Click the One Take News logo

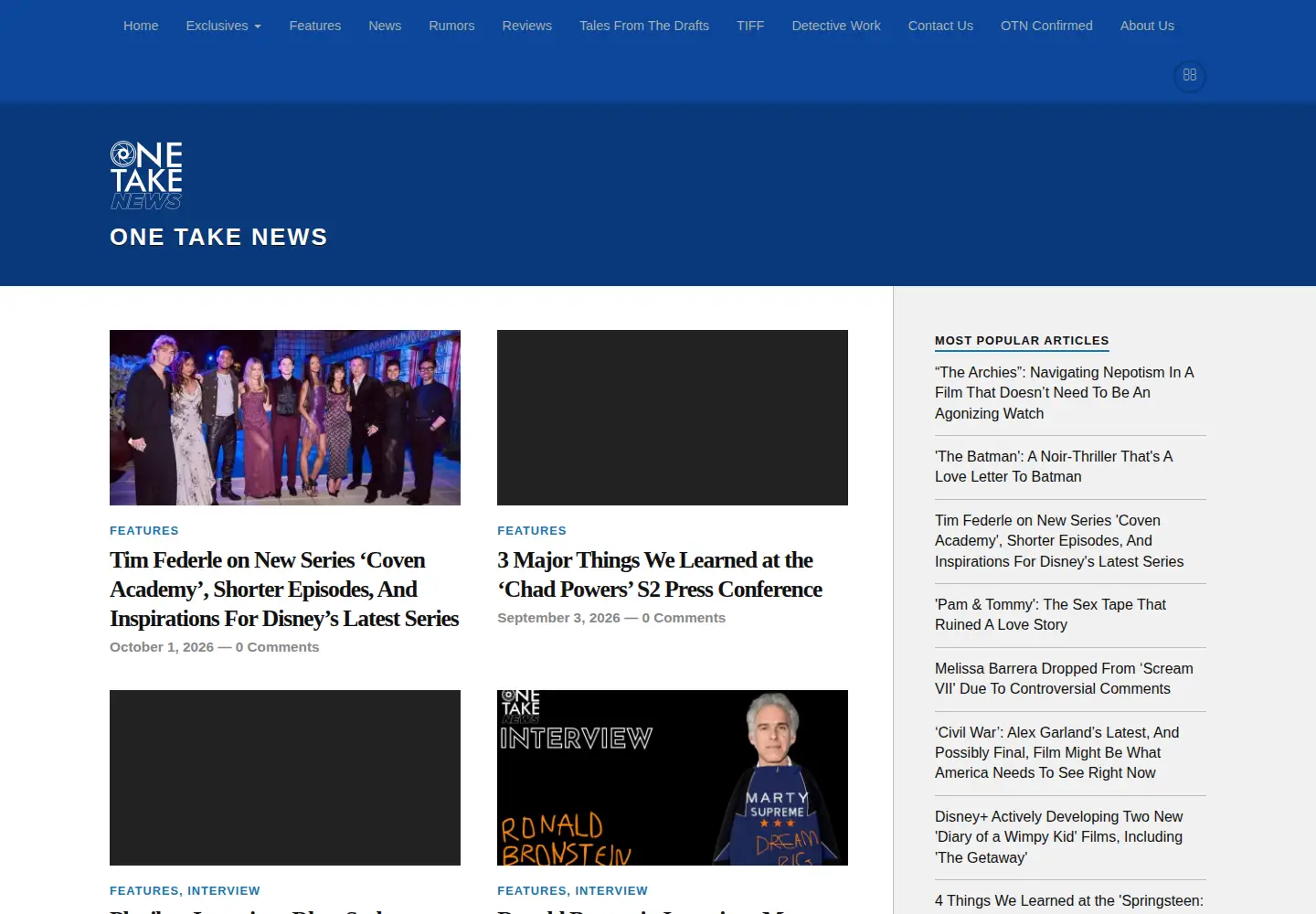click(146, 175)
